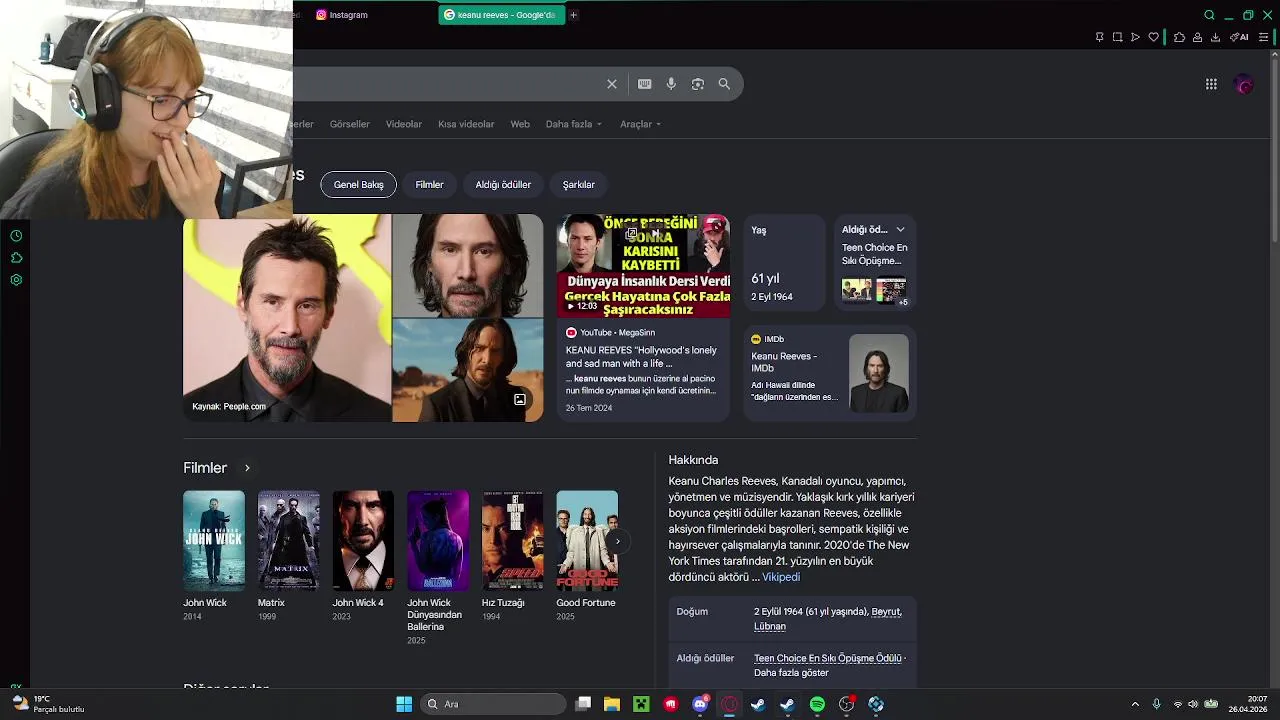This screenshot has width=1280, height=720.
Task: Open the Easy Setup sliders icon
Action: pos(1264,37)
